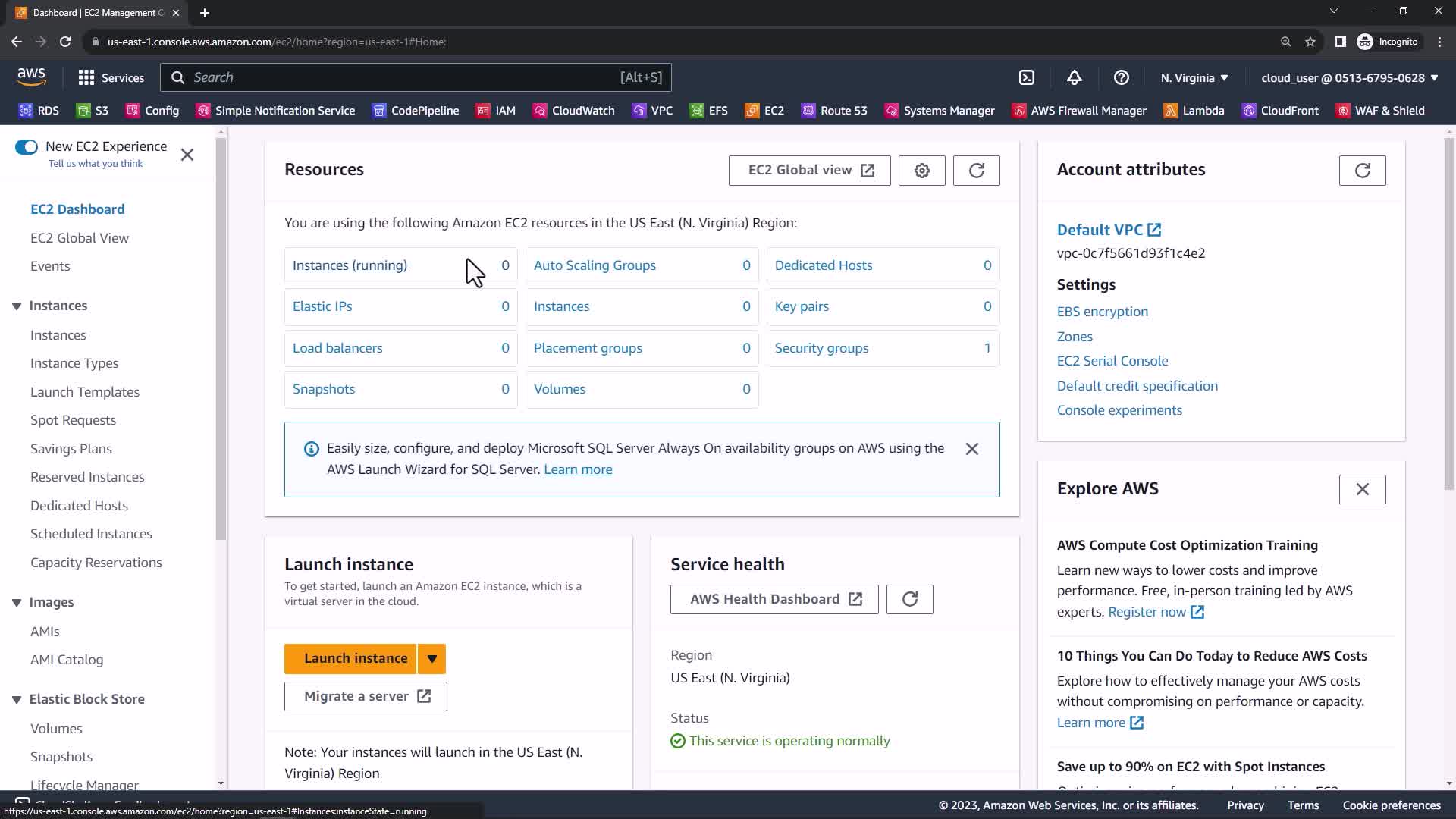The height and width of the screenshot is (819, 1456).
Task: Click the Security groups resource link
Action: pos(821,348)
